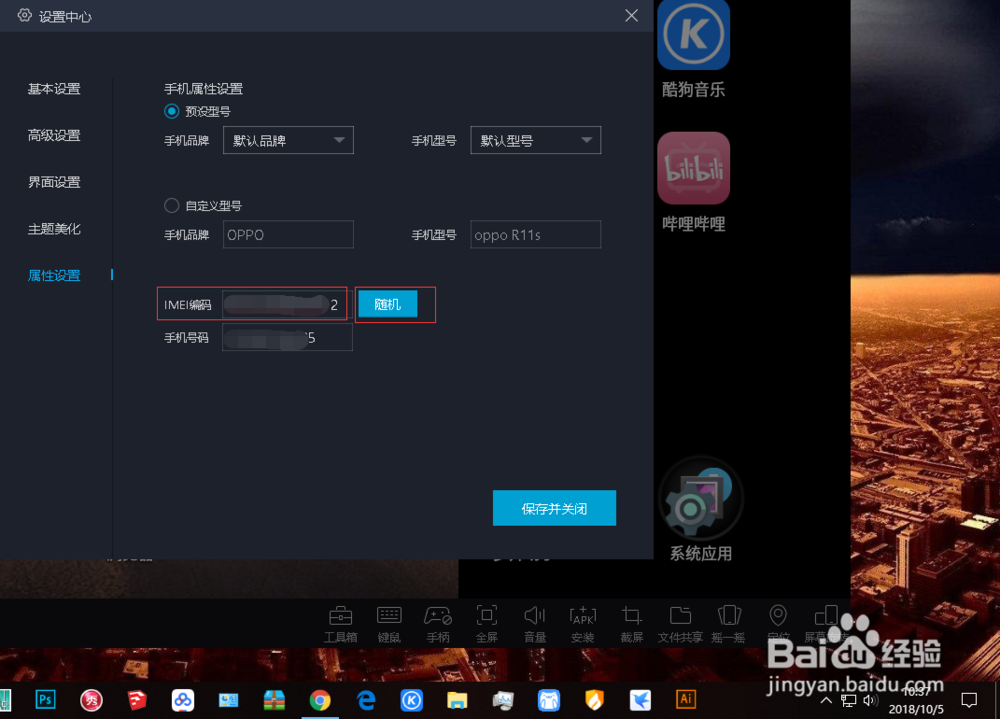Screen dimensions: 1000x719
Task: Click the 手机号码 phone number input field
Action: (287, 338)
